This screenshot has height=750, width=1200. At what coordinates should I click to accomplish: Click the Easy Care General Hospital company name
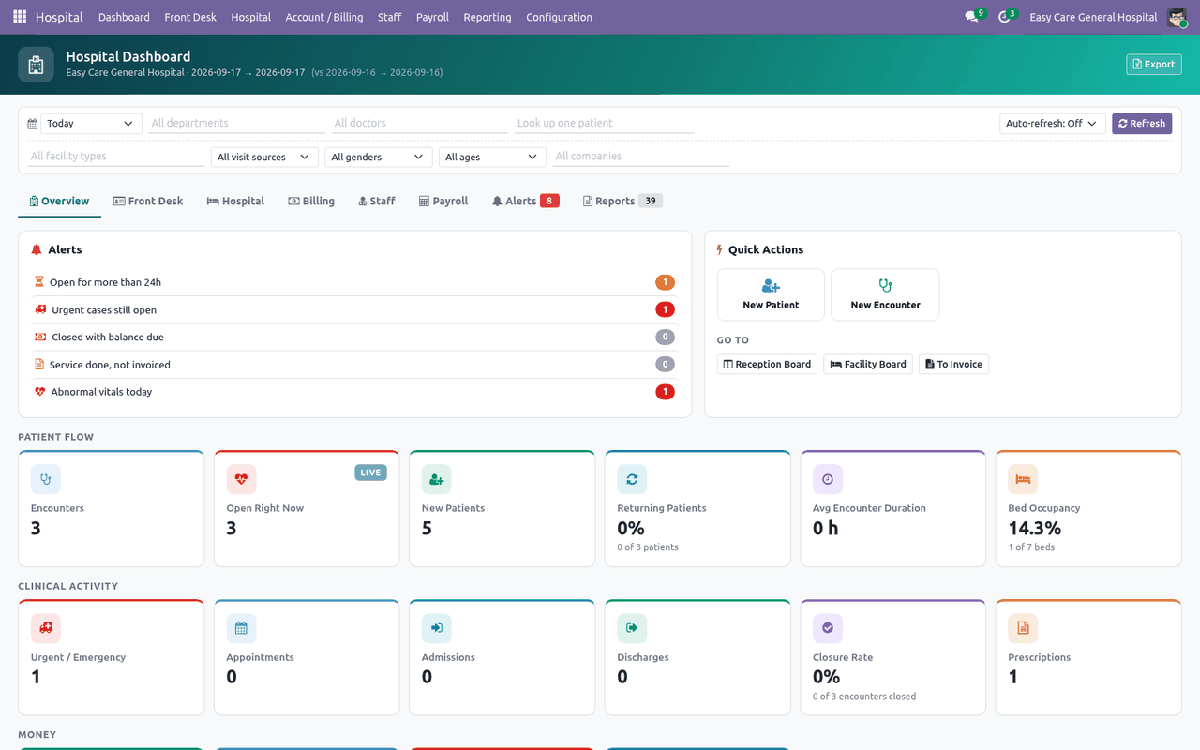[1093, 17]
